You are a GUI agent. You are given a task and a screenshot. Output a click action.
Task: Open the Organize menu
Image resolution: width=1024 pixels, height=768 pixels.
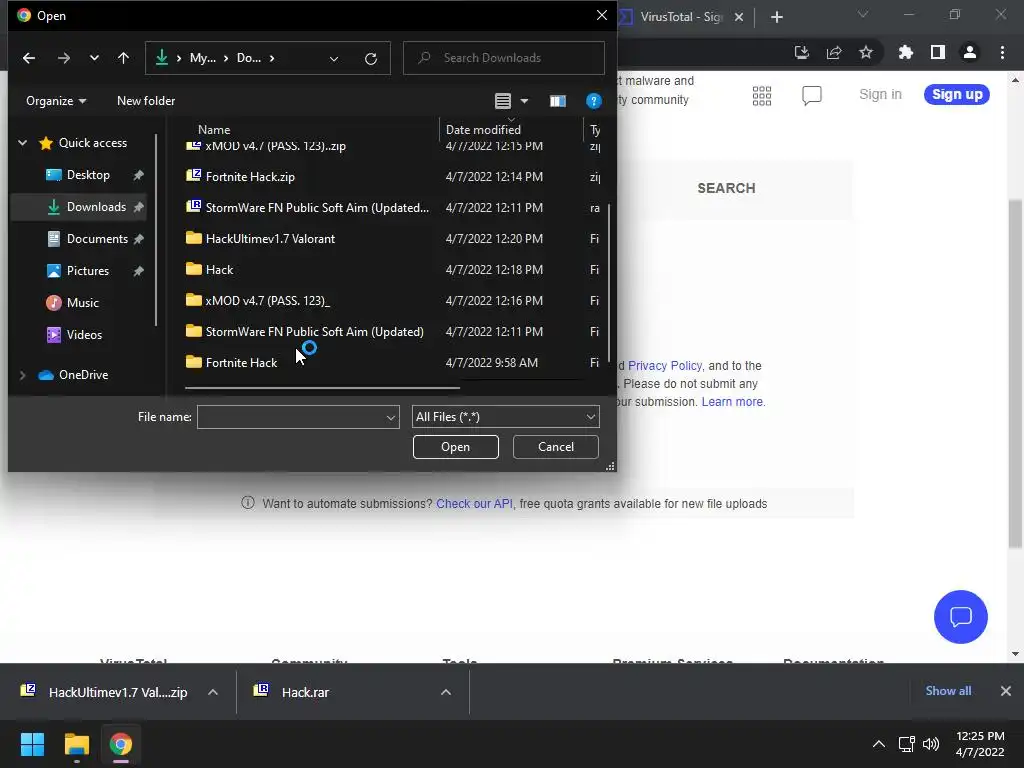click(56, 101)
